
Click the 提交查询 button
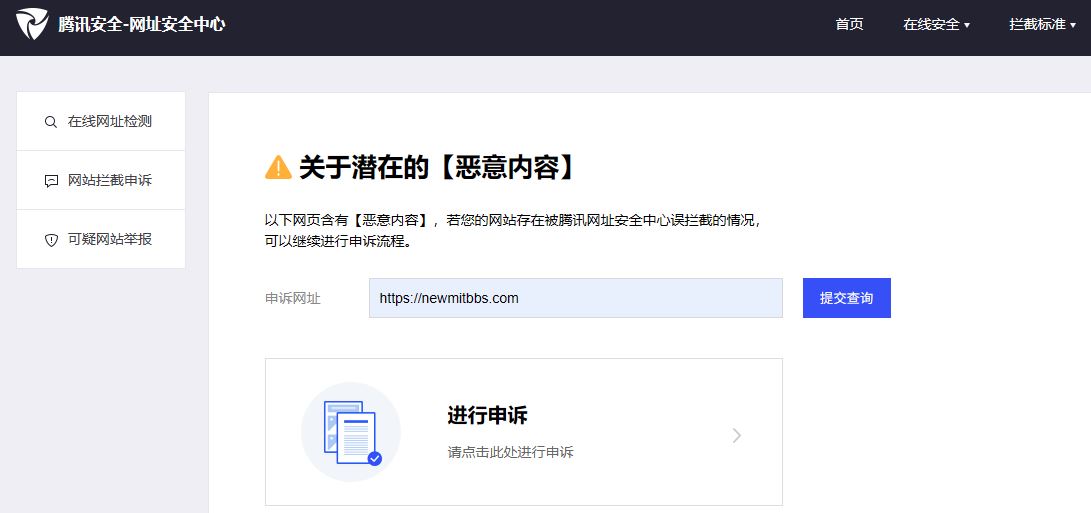click(847, 298)
